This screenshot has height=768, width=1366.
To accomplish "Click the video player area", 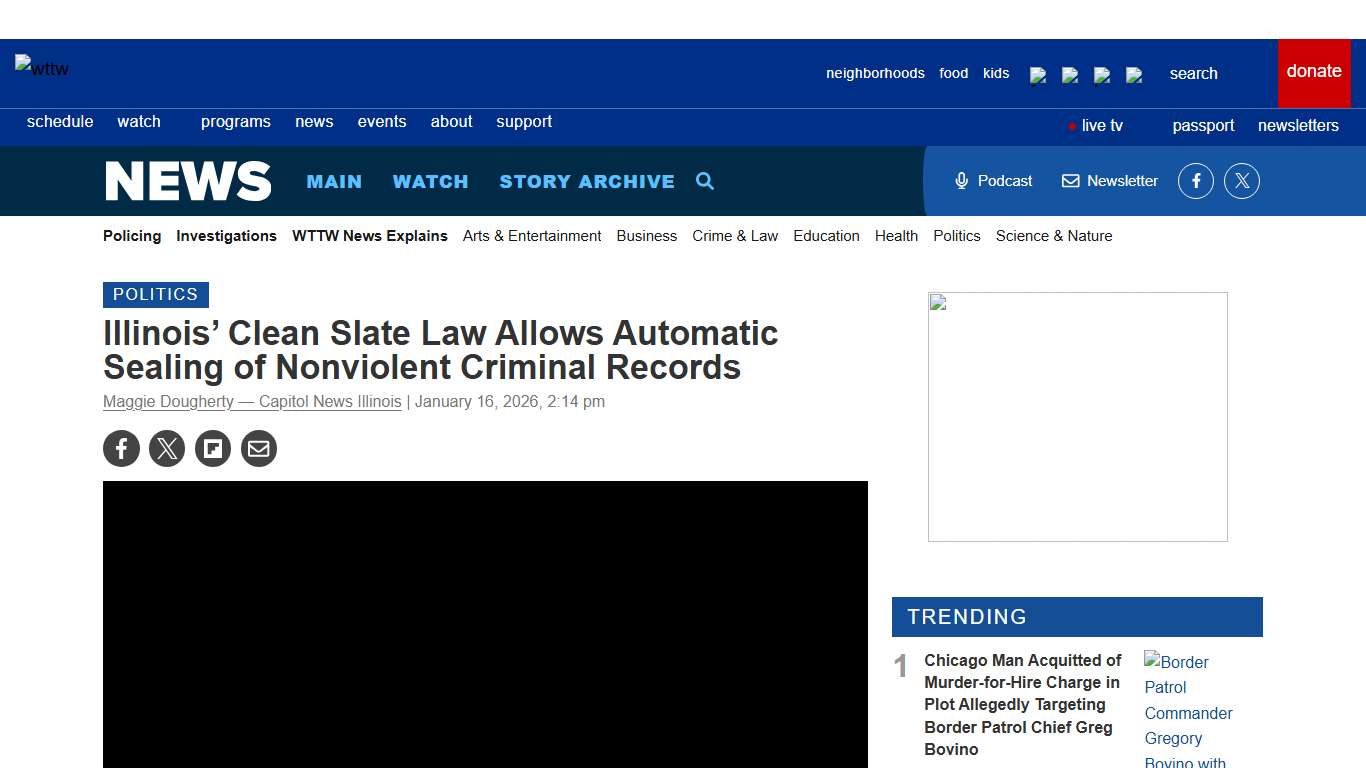I will click(485, 625).
